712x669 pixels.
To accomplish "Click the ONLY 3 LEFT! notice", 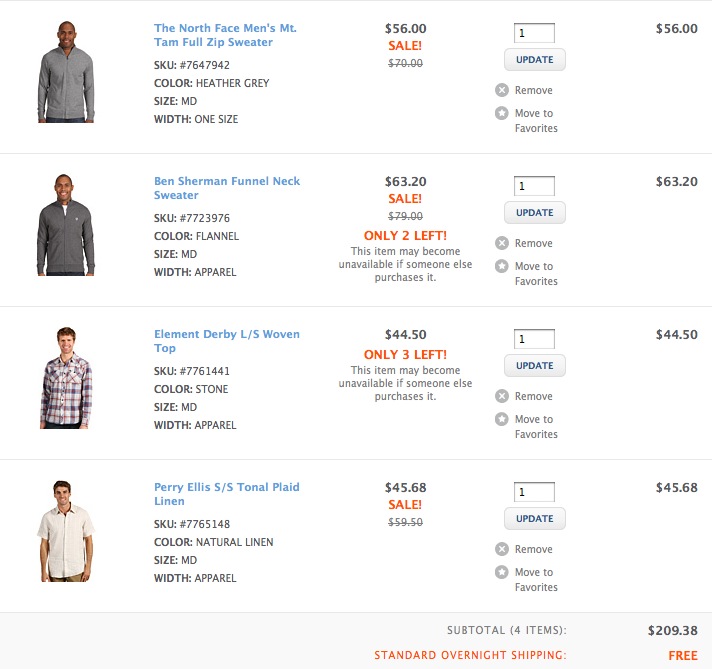I will (405, 354).
